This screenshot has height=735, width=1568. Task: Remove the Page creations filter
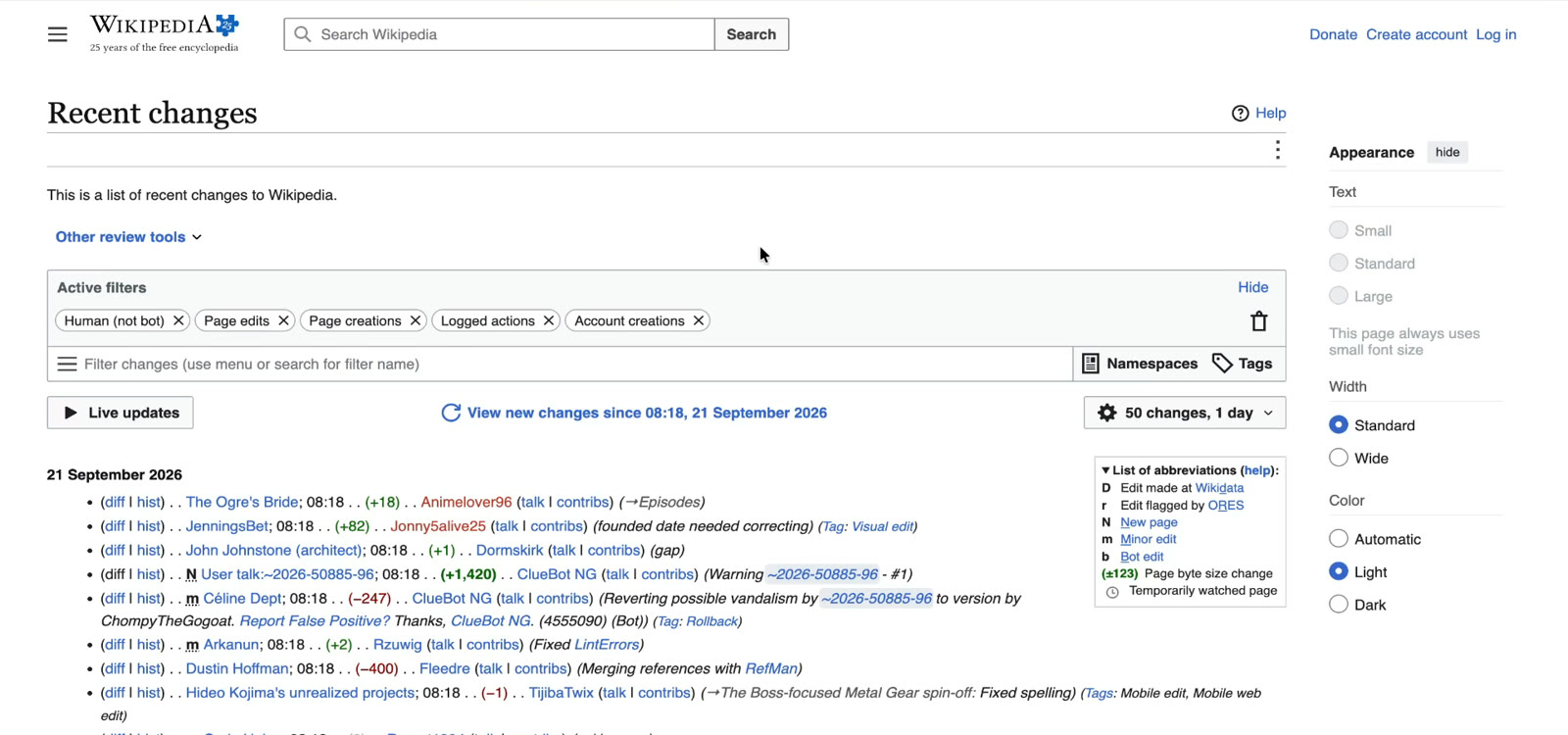coord(416,320)
